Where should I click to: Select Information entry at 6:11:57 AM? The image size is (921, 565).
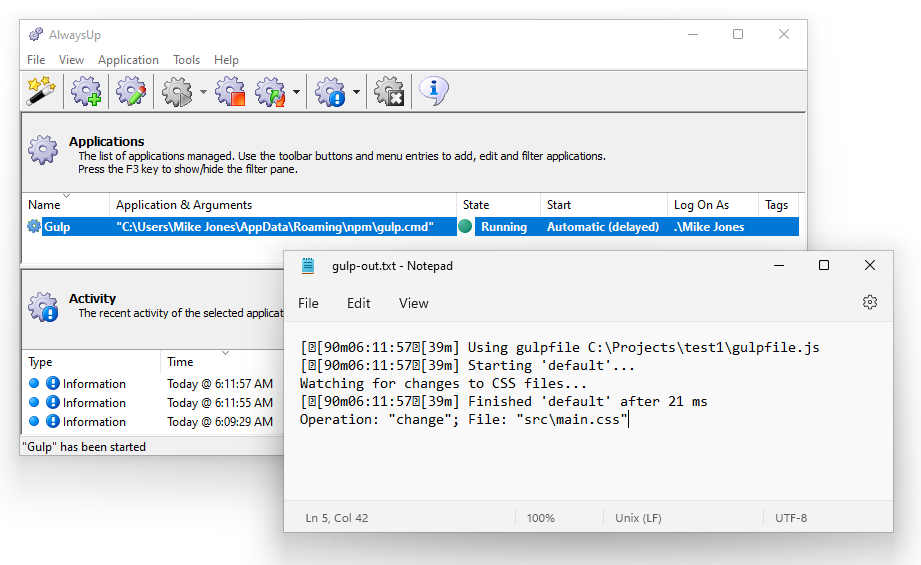(x=94, y=384)
